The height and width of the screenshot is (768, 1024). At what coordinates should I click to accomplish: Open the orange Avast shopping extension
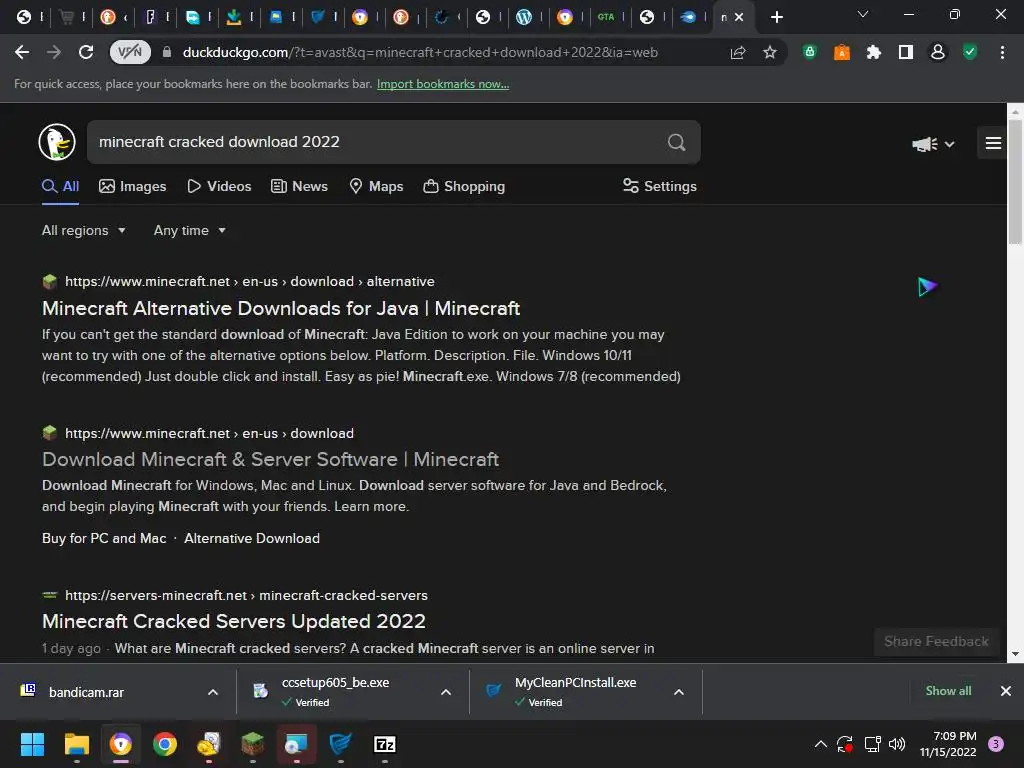point(842,52)
